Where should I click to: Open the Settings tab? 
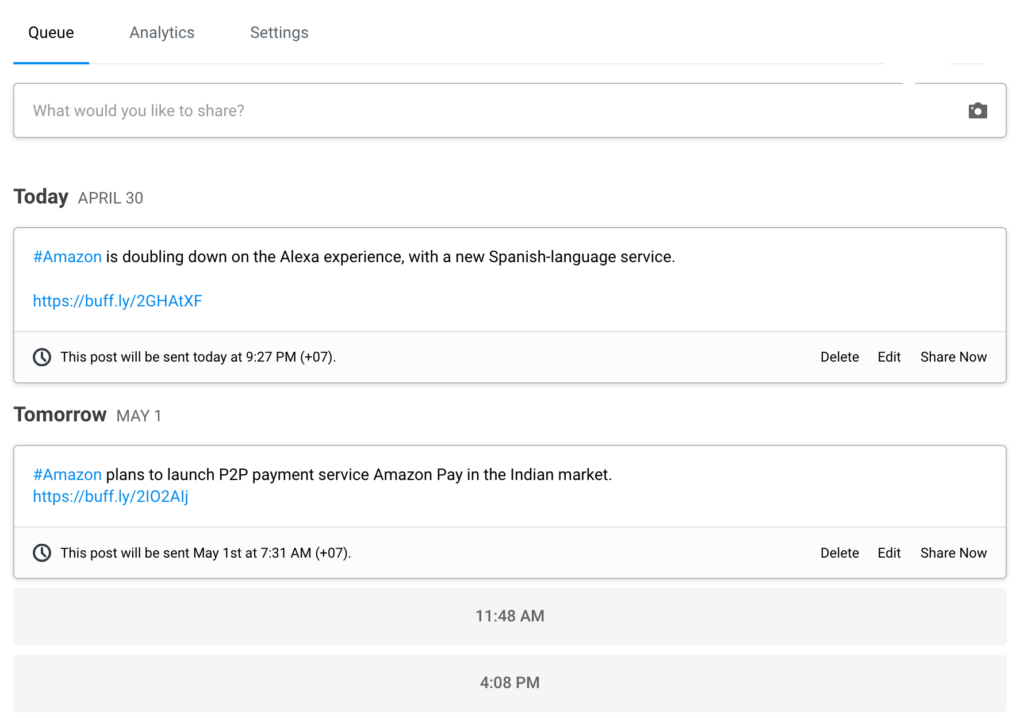pos(278,32)
